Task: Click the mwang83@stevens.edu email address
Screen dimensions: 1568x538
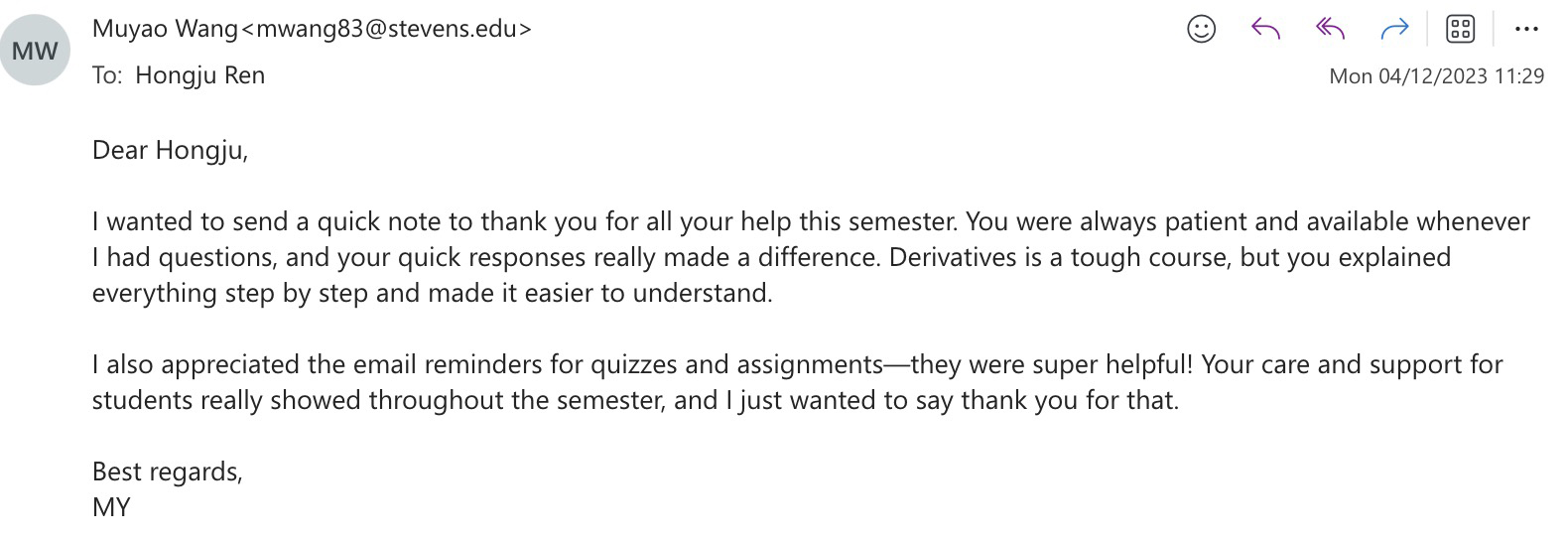Action: tap(387, 29)
